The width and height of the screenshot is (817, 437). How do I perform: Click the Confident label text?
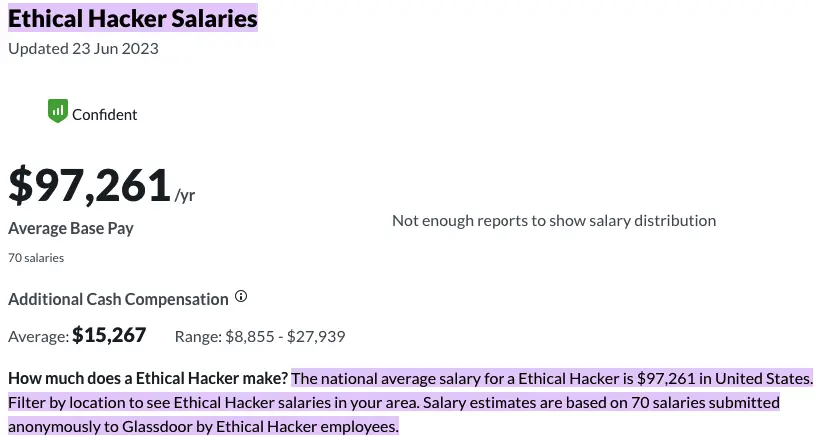(x=105, y=114)
